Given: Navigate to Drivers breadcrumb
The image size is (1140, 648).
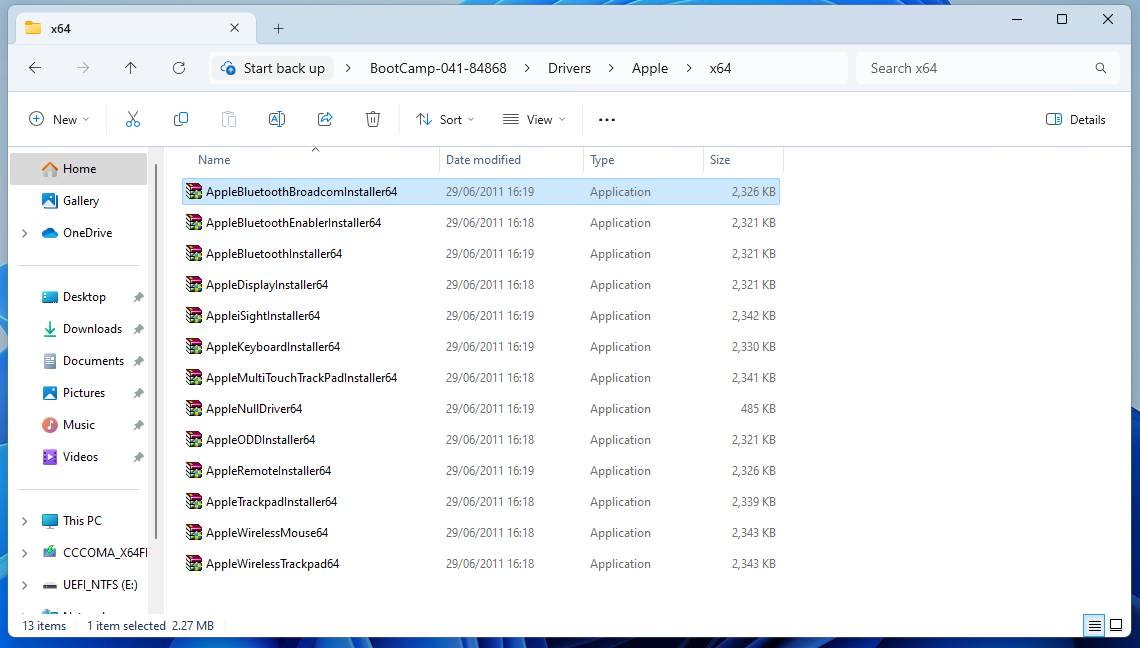Looking at the screenshot, I should coord(569,68).
